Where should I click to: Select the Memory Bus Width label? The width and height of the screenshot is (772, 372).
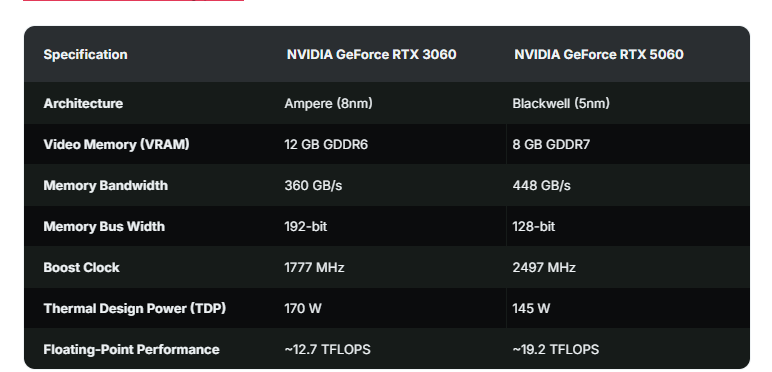[x=104, y=226]
